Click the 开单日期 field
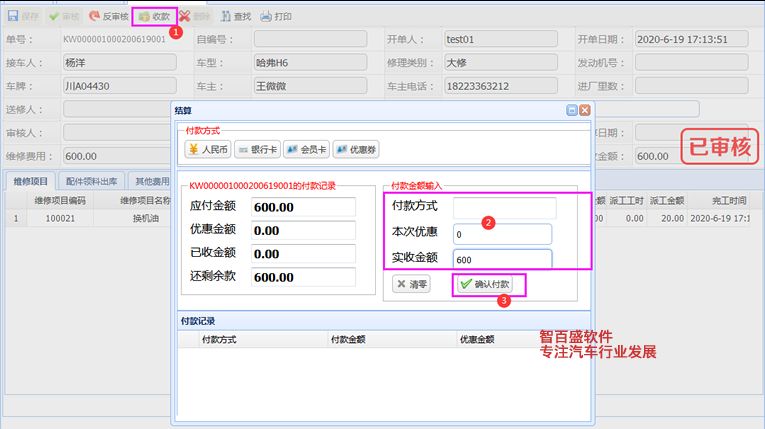Viewport: 765px width, 429px height. (x=691, y=39)
